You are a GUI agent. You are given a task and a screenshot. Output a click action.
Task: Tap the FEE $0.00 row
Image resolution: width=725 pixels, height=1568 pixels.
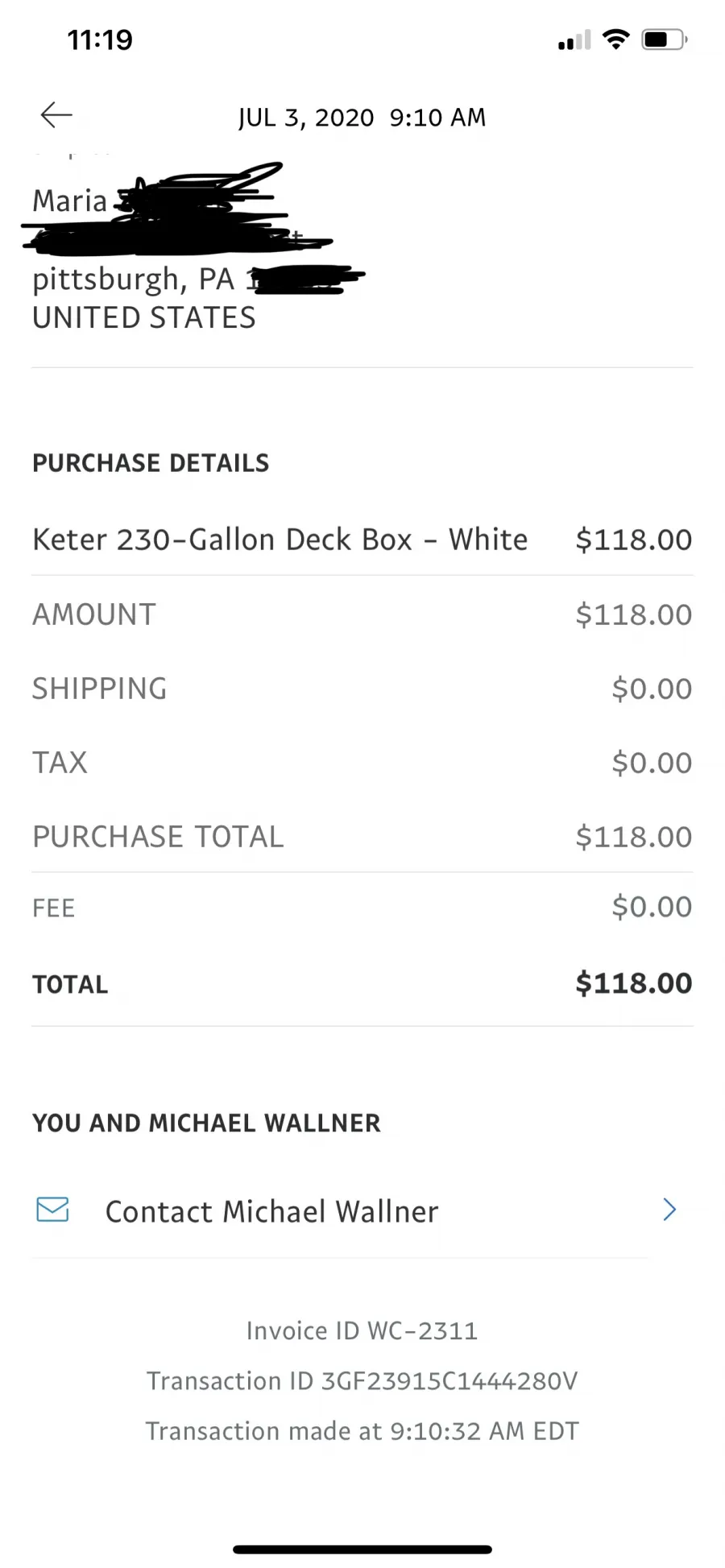(362, 907)
